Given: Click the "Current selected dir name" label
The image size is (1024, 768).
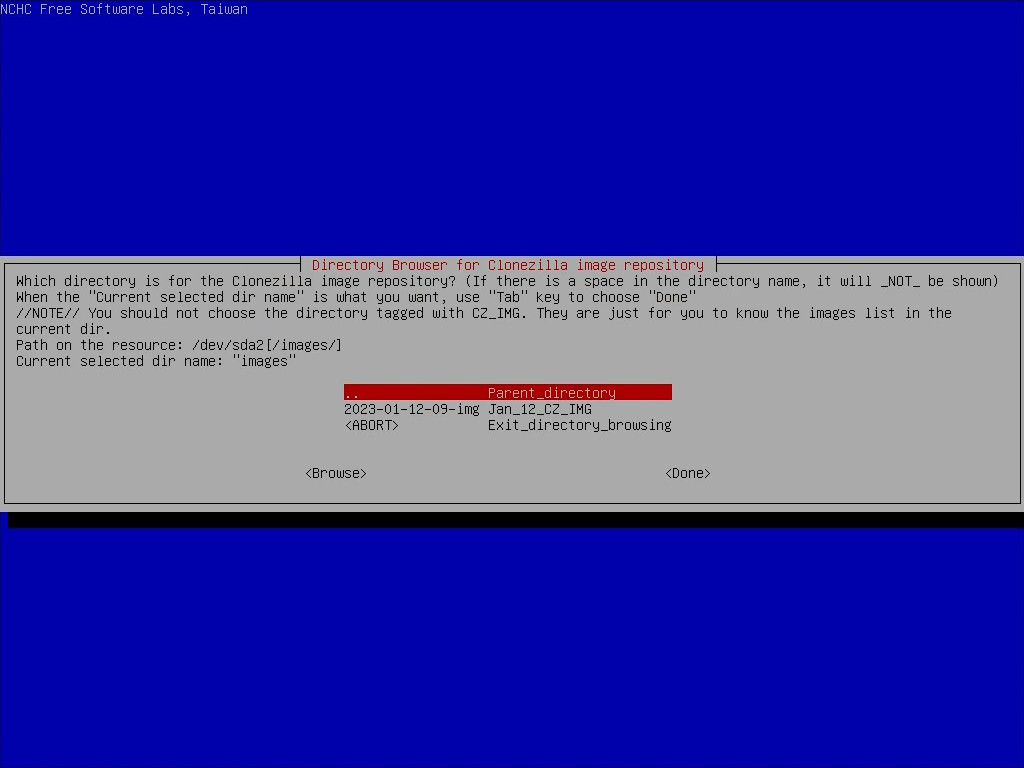Looking at the screenshot, I should click(119, 361).
